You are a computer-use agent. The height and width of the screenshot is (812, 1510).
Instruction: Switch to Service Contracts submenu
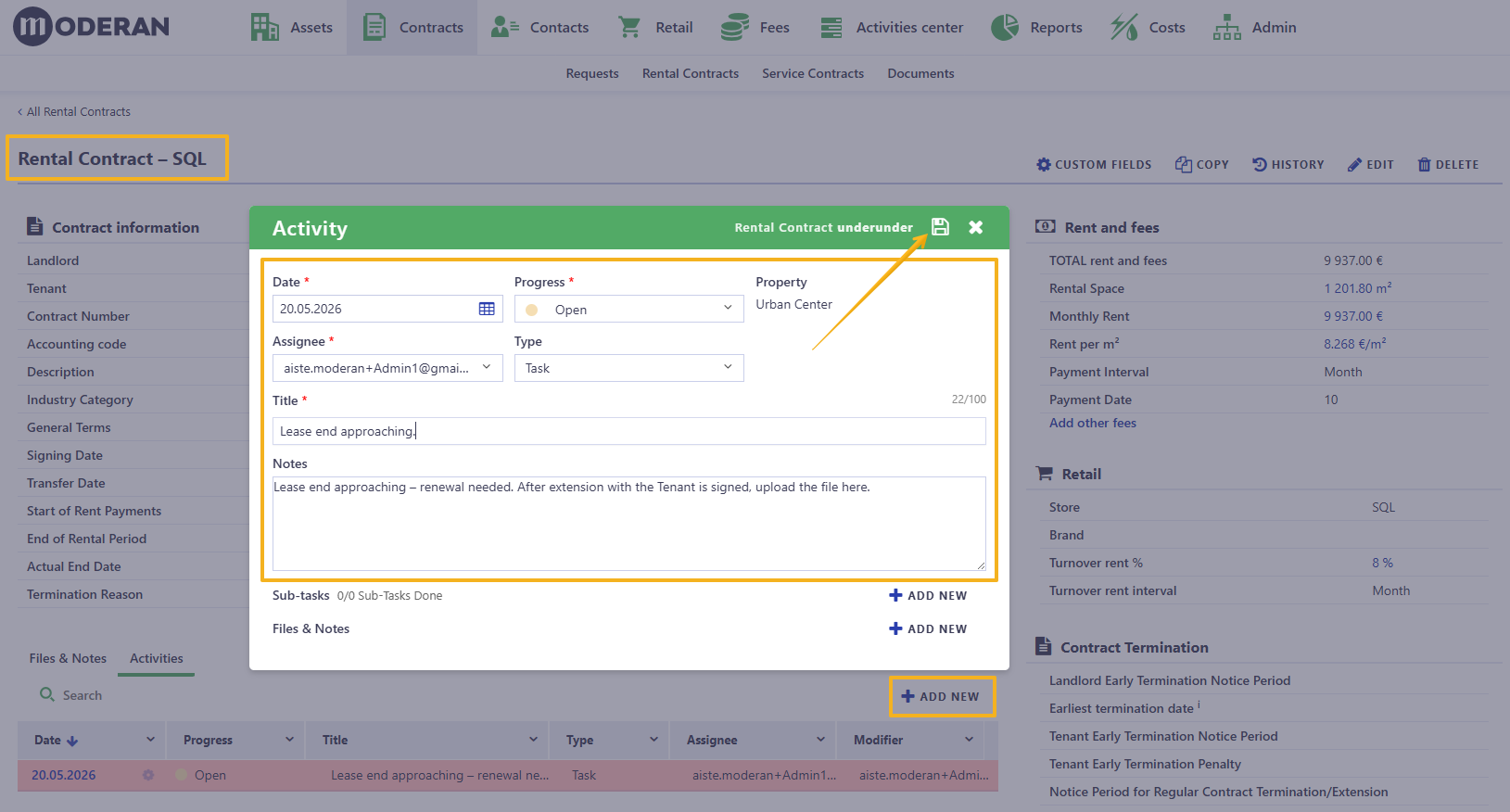(x=813, y=73)
